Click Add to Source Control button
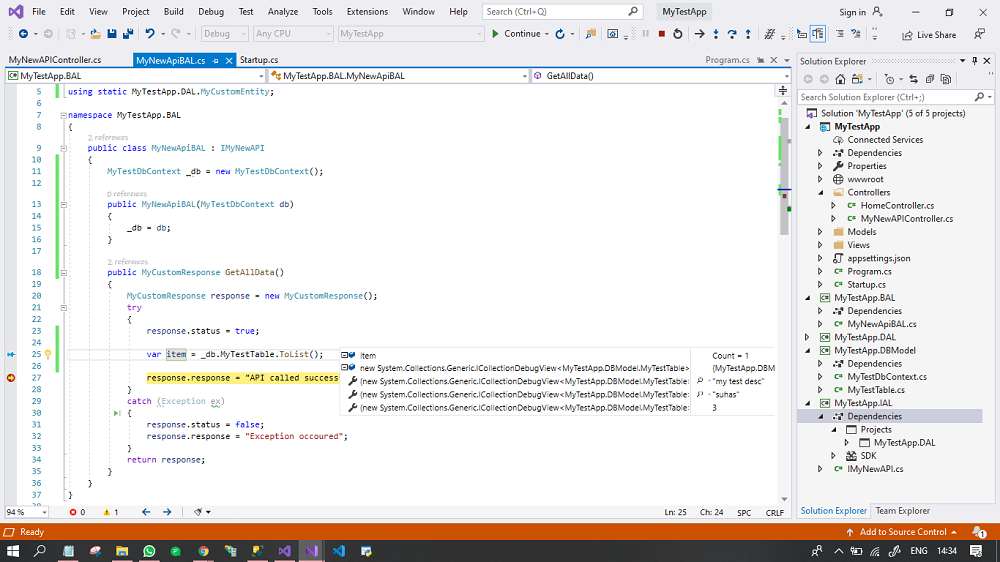 (902, 531)
